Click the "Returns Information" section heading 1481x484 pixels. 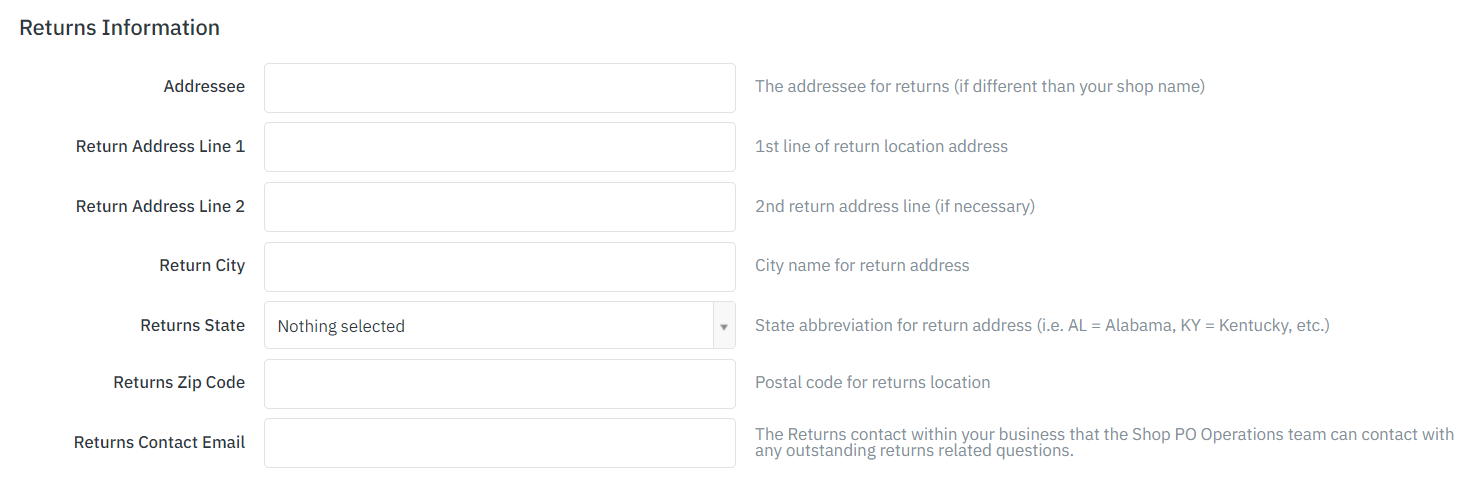point(119,28)
